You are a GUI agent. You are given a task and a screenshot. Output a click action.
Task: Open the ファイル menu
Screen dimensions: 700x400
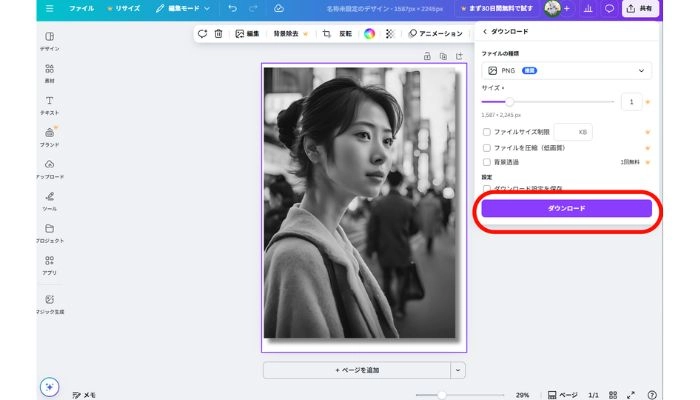tap(81, 8)
